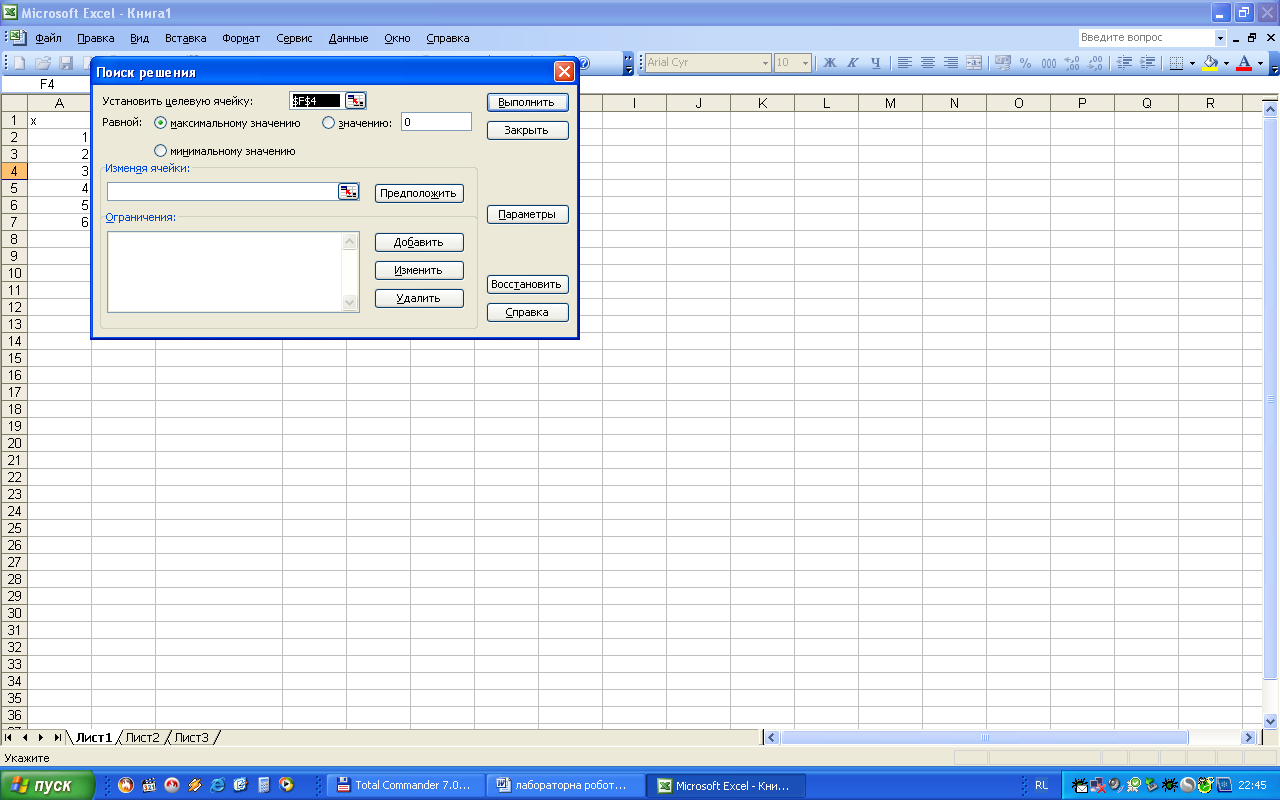Open the Вставка menu
Image resolution: width=1280 pixels, height=800 pixels.
(185, 38)
